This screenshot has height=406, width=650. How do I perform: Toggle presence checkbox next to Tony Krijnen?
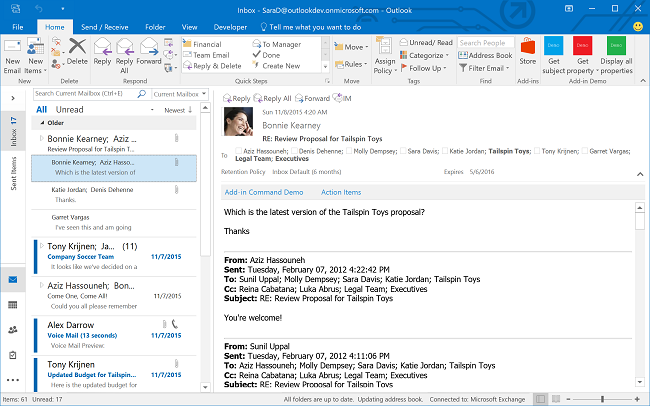[x=535, y=153]
